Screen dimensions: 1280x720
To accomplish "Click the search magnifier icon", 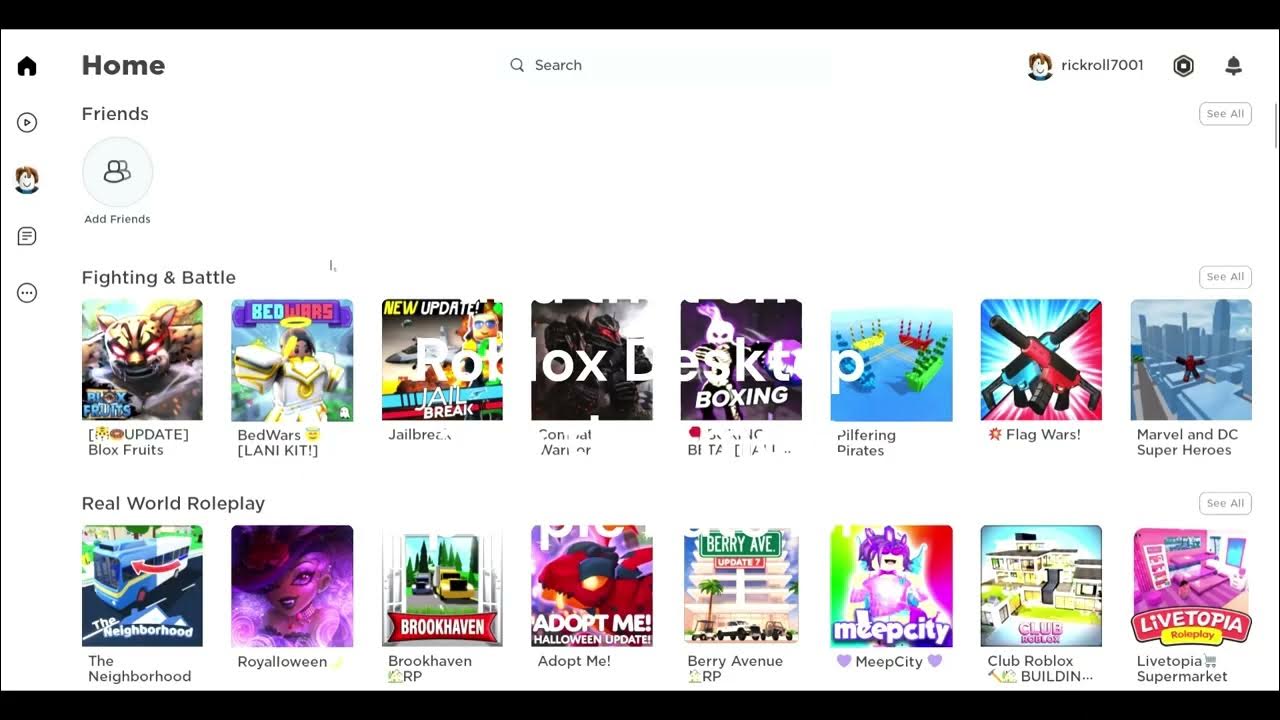I will pos(517,65).
